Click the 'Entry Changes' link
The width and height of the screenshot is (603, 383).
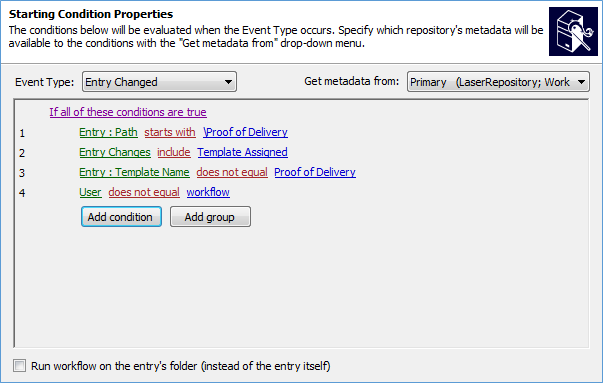tap(115, 152)
